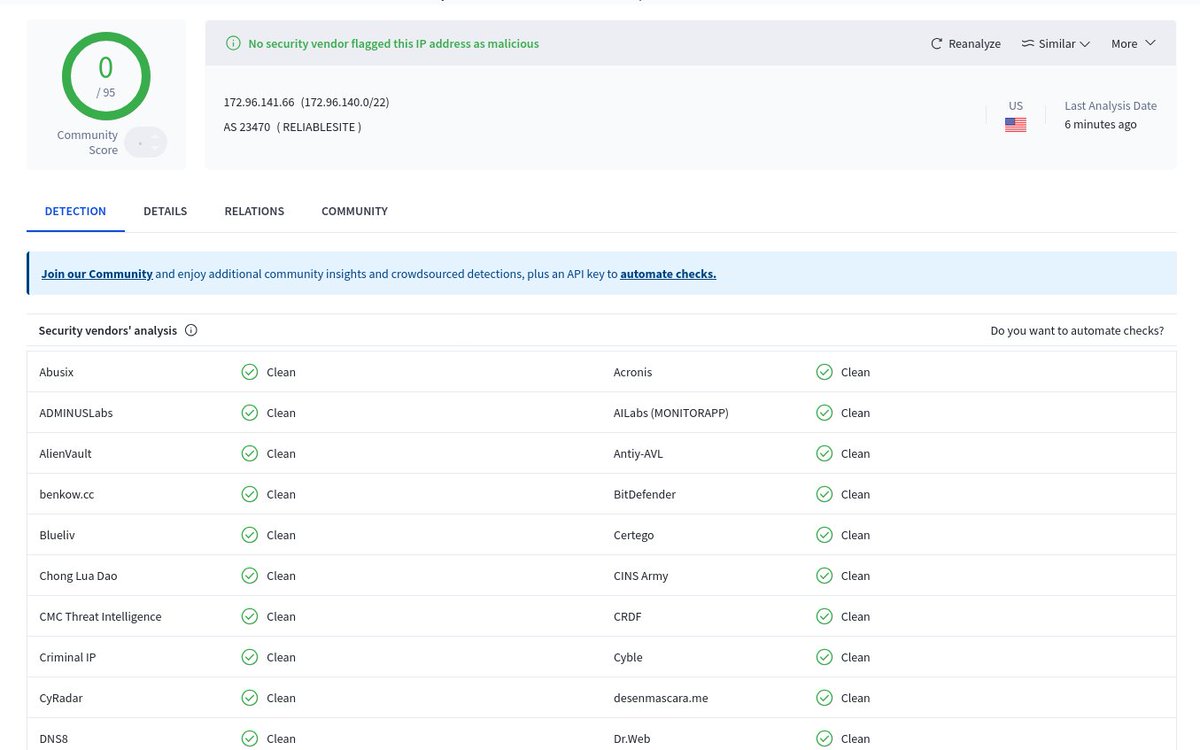Click the Clean check icon for benkow.cc
1200x750 pixels.
(x=250, y=494)
